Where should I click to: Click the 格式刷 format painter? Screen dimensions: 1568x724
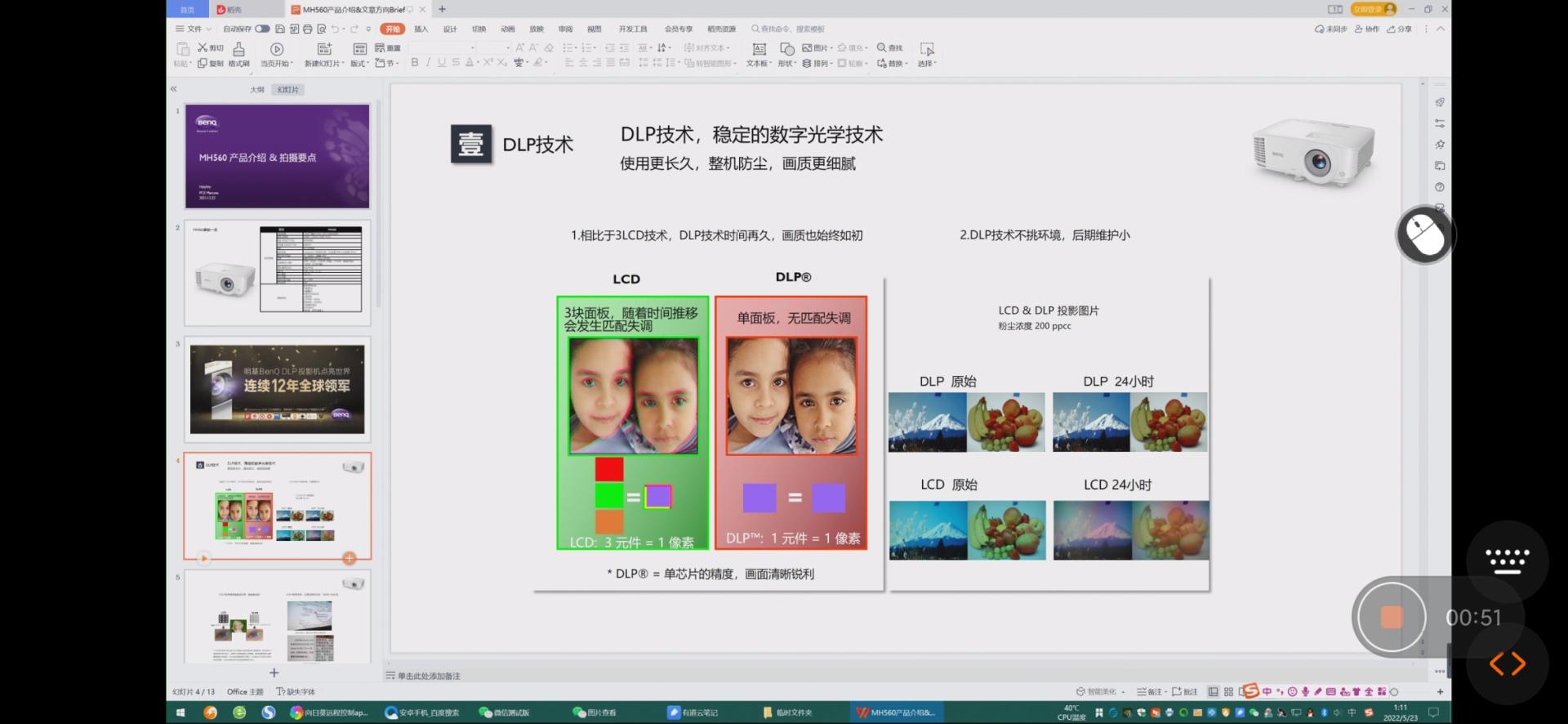(x=238, y=55)
